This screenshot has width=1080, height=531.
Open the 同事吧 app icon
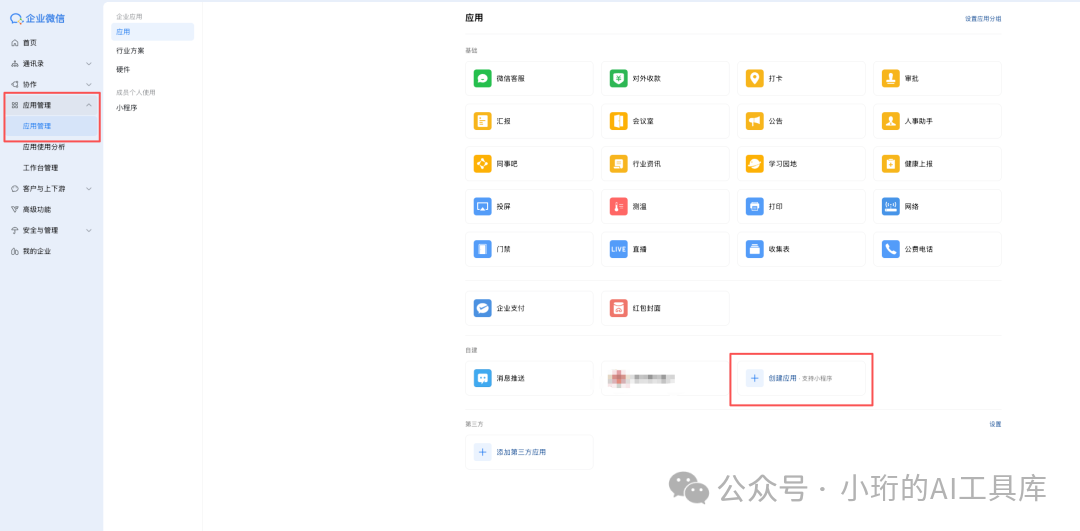click(x=482, y=164)
